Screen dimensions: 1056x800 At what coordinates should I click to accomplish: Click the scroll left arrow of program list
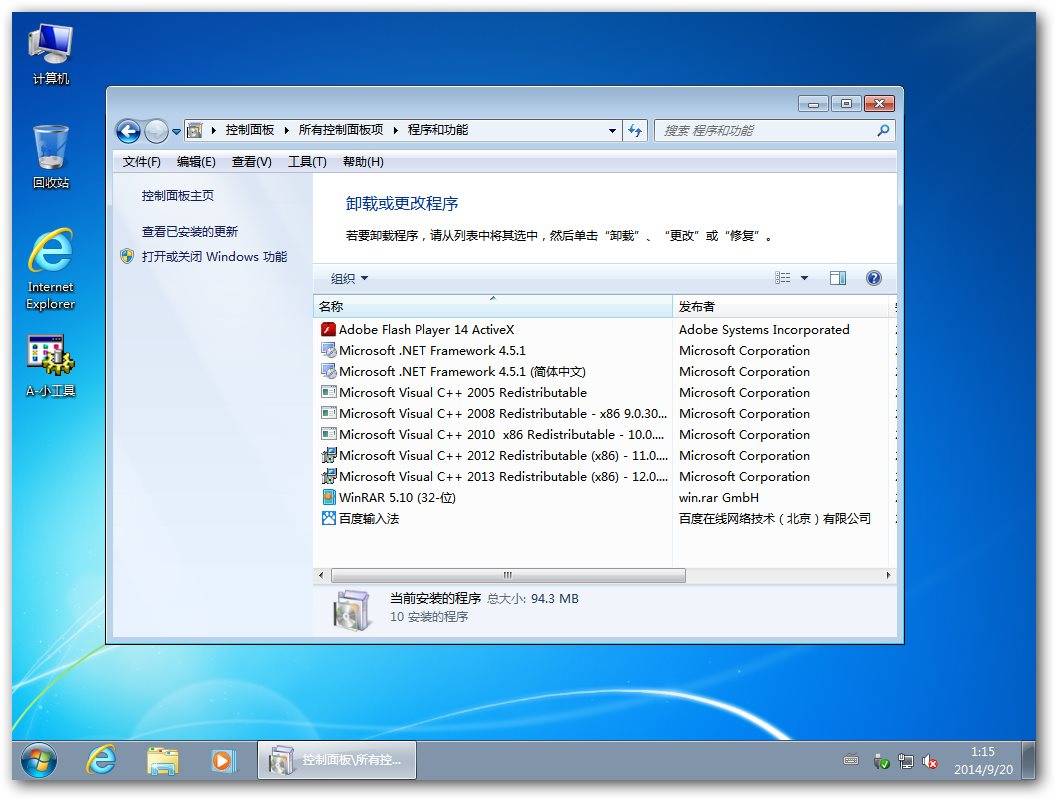(321, 575)
